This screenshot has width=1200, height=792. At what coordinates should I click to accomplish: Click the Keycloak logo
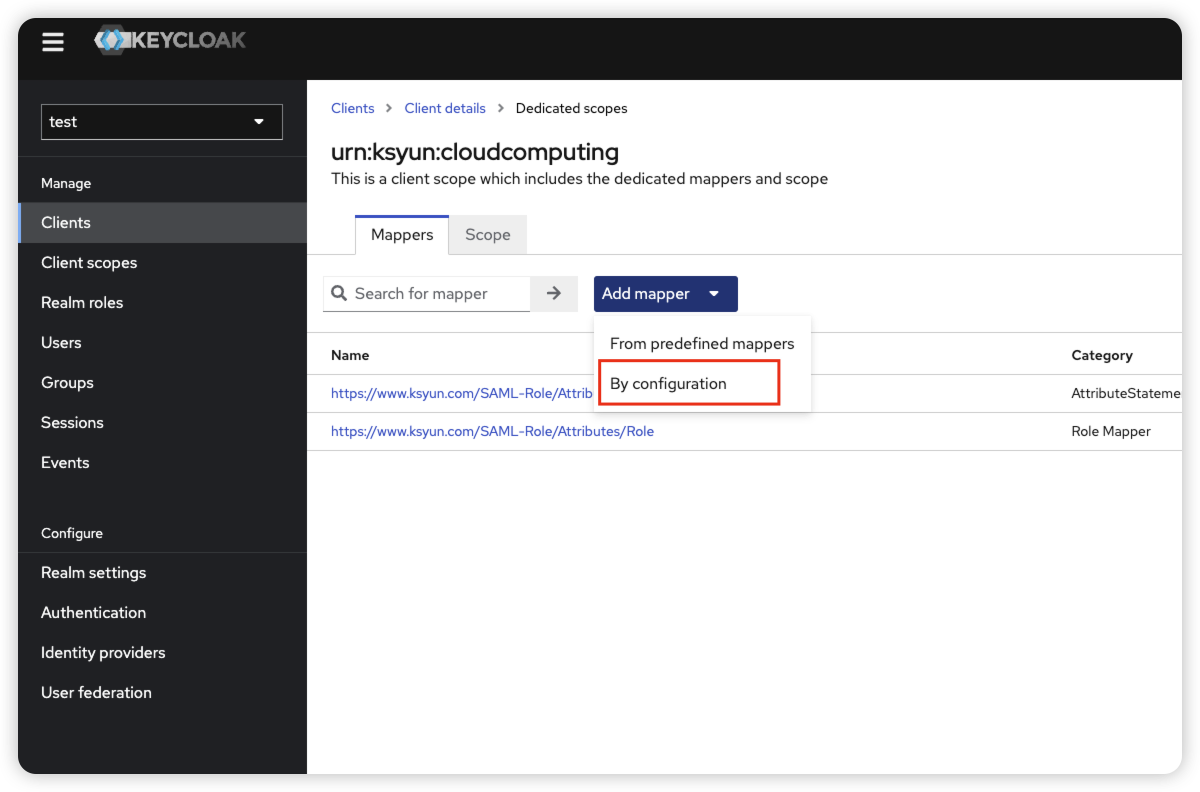170,41
